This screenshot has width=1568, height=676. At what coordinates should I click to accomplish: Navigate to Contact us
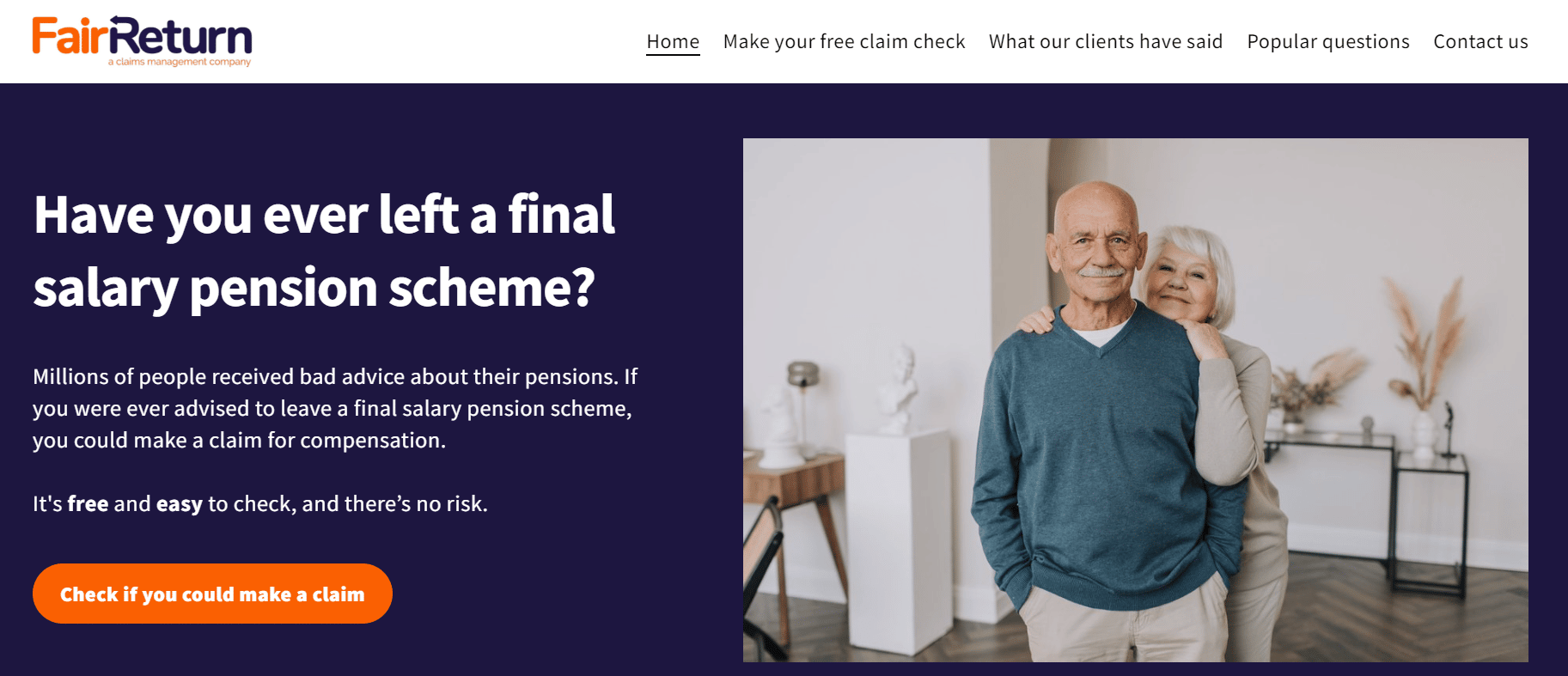coord(1480,41)
